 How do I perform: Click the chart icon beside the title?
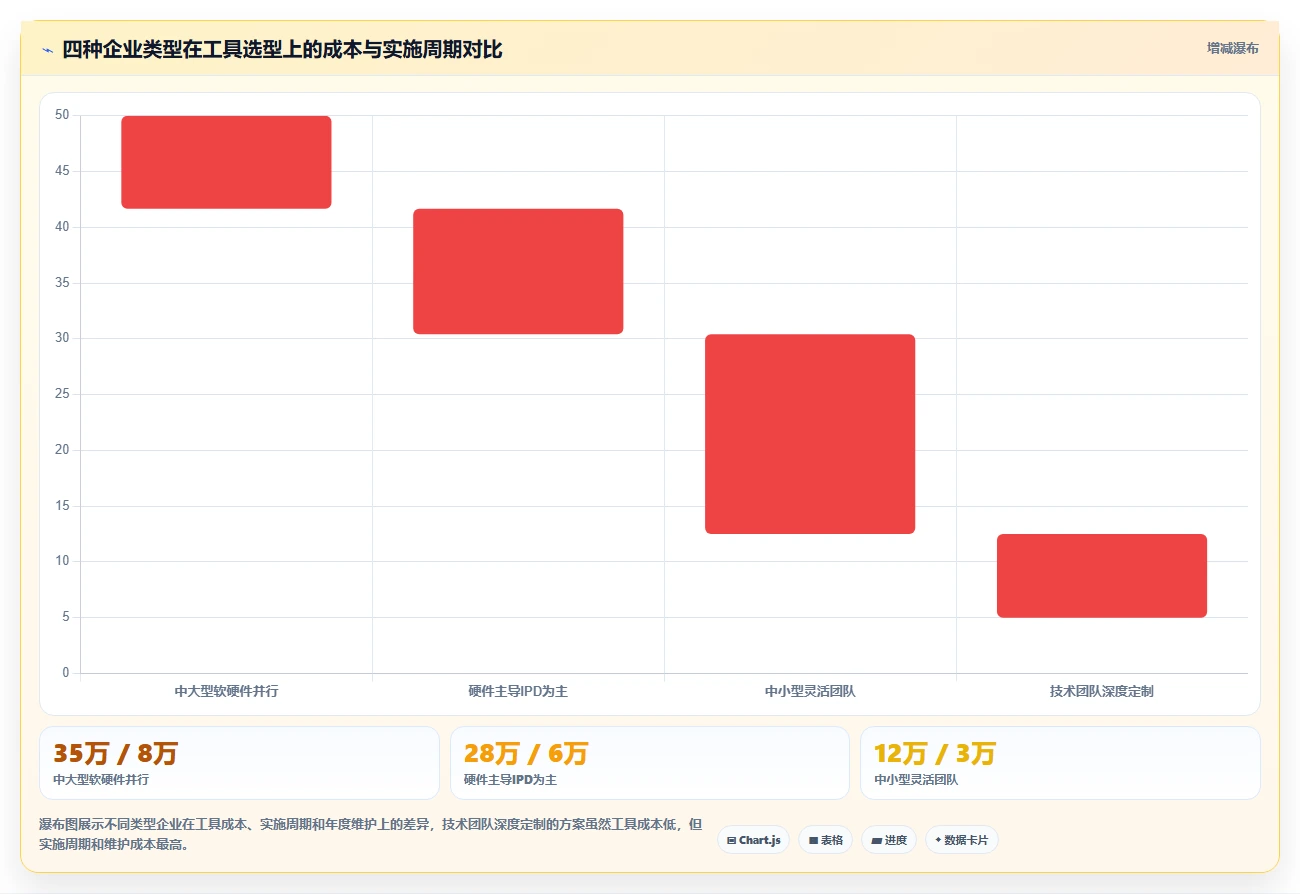pyautogui.click(x=47, y=49)
